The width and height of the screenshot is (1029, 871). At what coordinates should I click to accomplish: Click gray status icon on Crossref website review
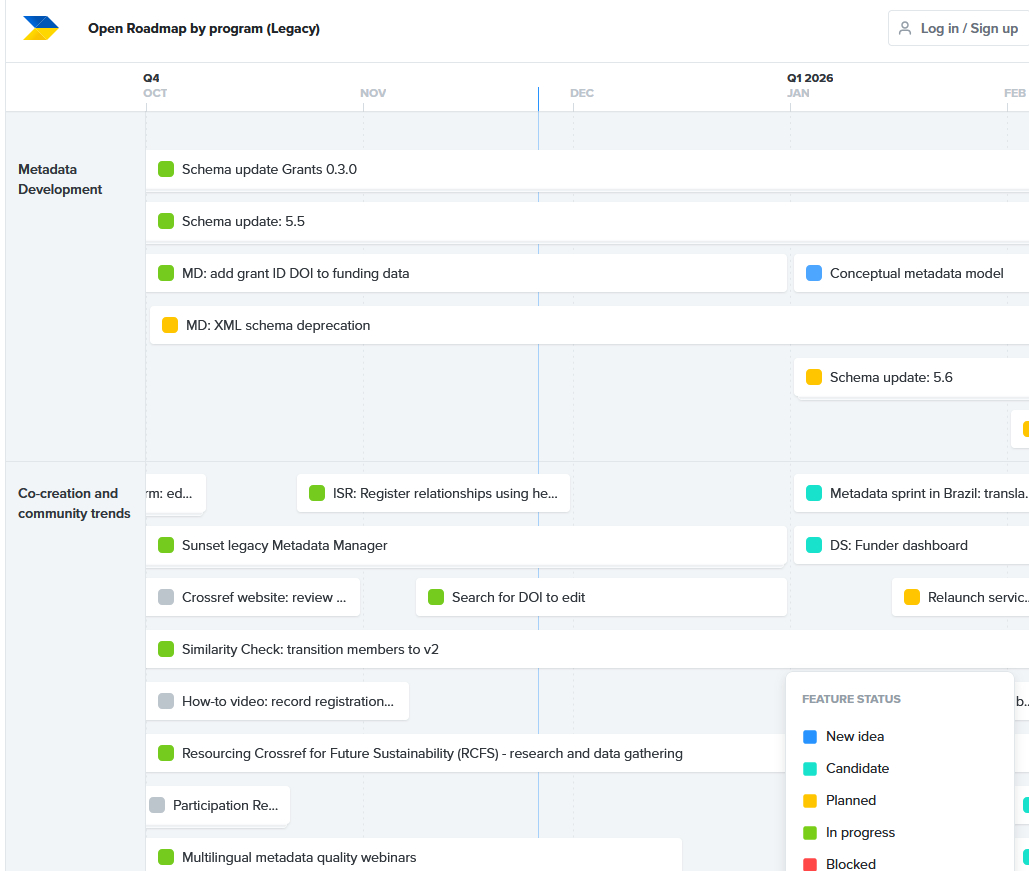[x=166, y=597]
